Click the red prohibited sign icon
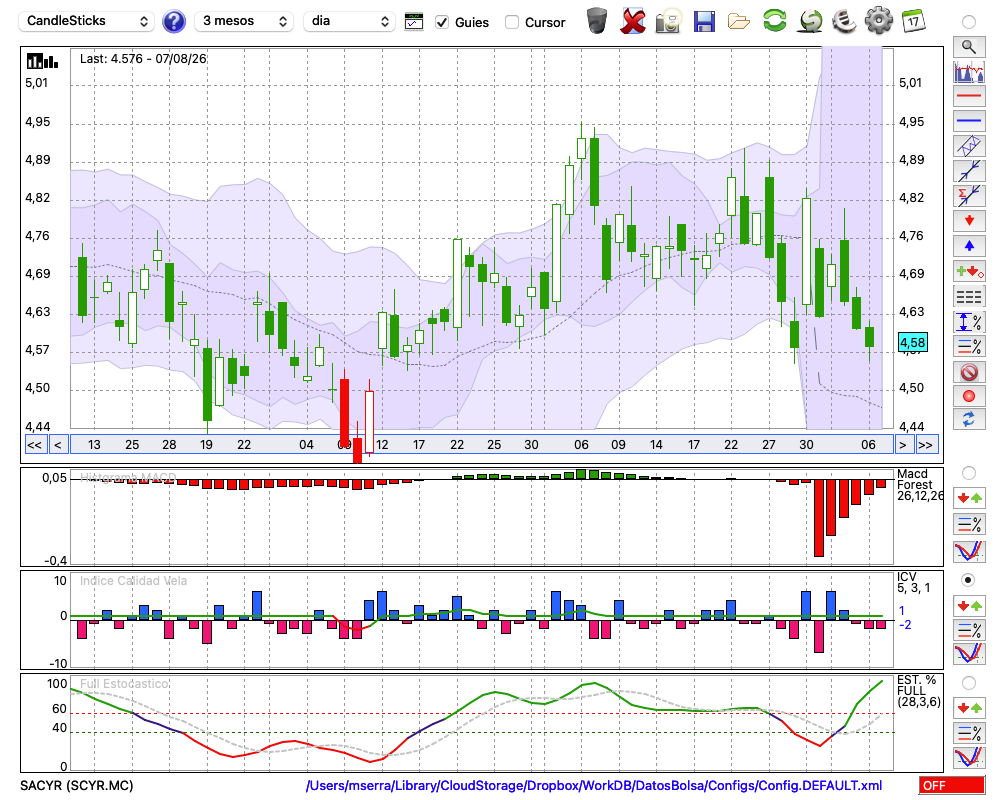 (969, 371)
